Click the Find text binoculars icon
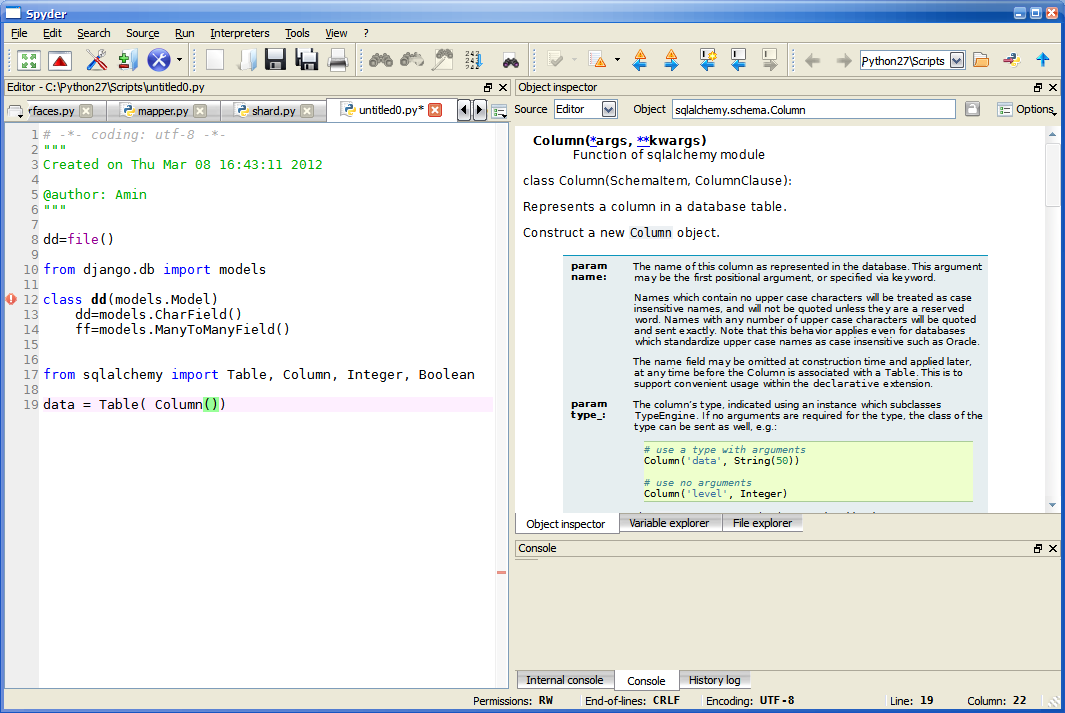1065x713 pixels. pos(380,60)
